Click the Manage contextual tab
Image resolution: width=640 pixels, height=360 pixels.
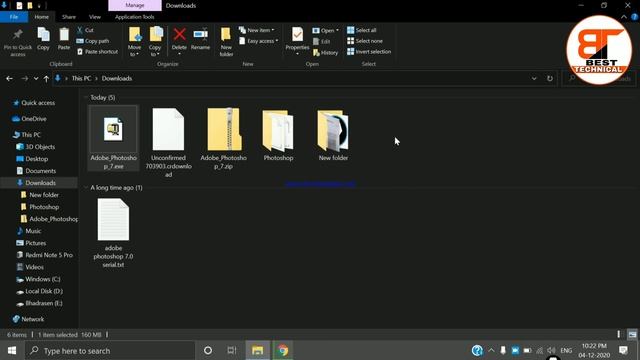135,6
